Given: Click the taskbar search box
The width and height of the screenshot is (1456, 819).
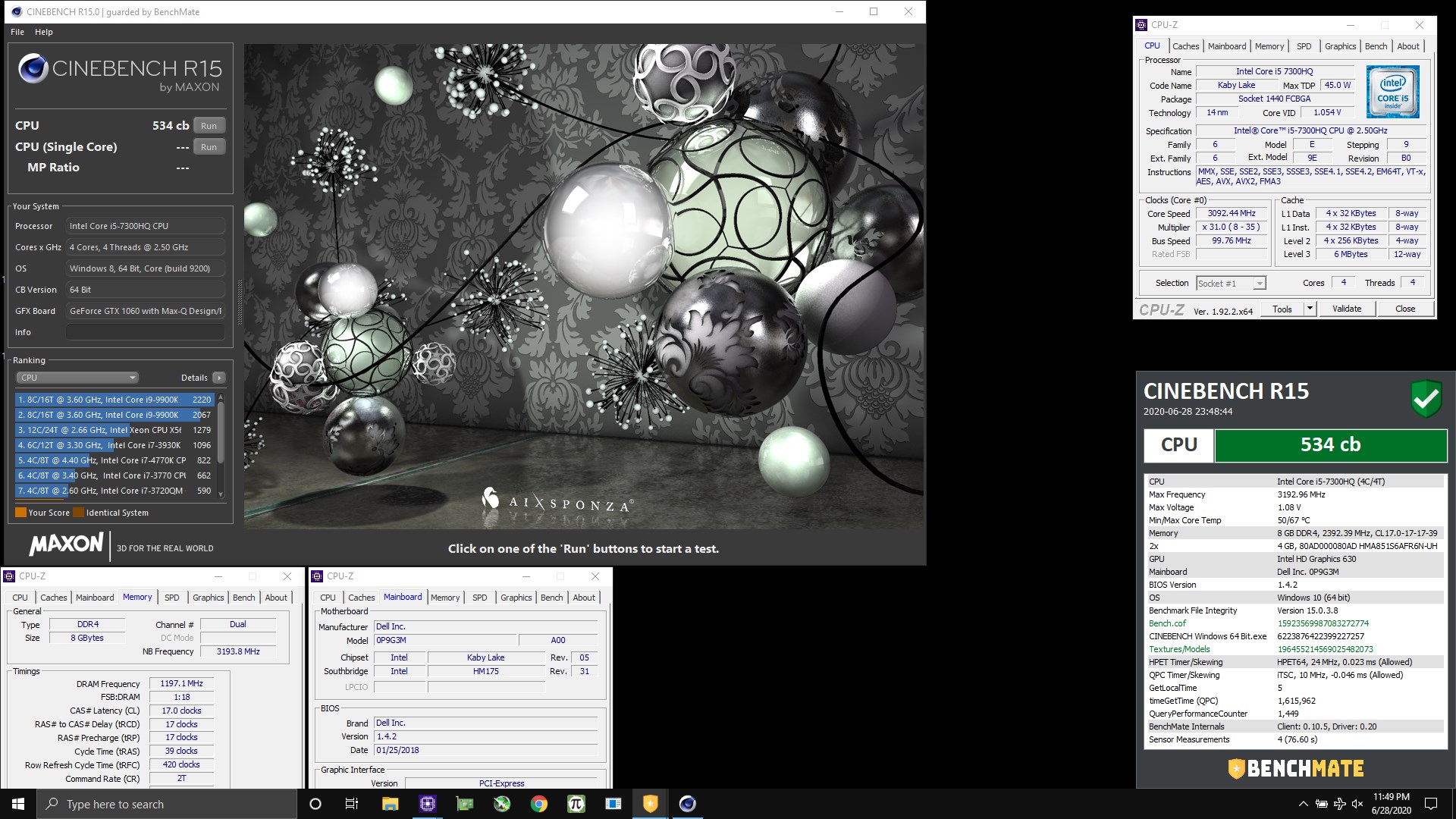Looking at the screenshot, I should (x=167, y=804).
